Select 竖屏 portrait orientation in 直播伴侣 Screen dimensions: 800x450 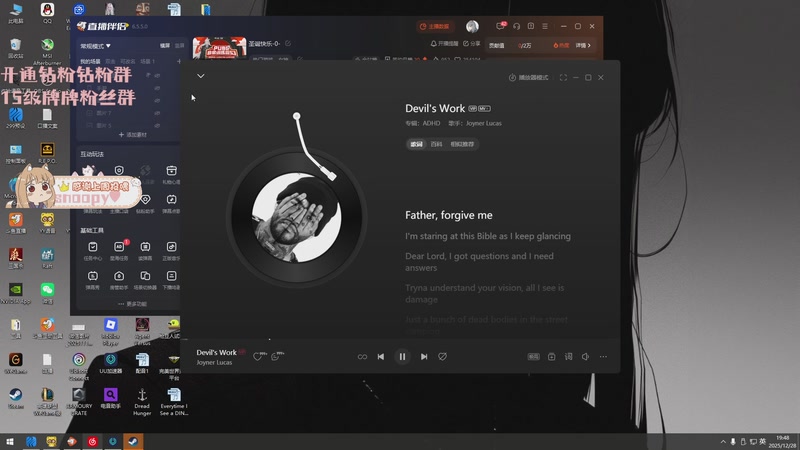(x=180, y=46)
